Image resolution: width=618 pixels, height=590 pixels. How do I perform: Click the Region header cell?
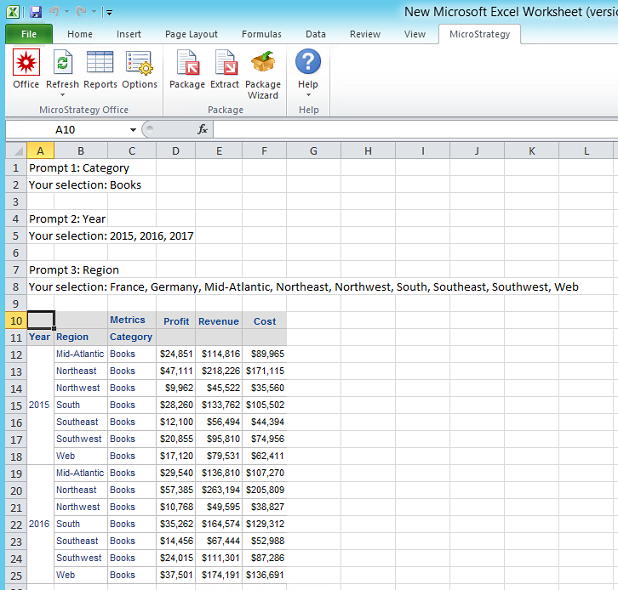pyautogui.click(x=80, y=337)
